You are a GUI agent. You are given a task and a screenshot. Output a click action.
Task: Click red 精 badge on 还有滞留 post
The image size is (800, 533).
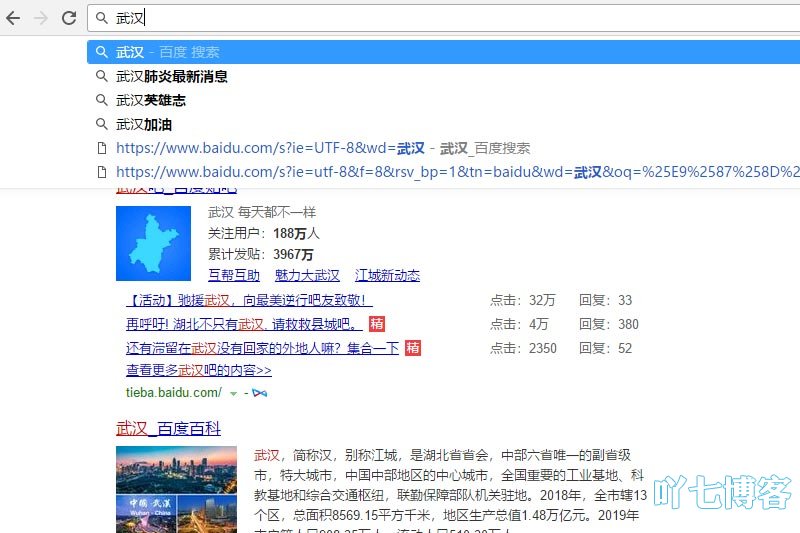(x=413, y=348)
